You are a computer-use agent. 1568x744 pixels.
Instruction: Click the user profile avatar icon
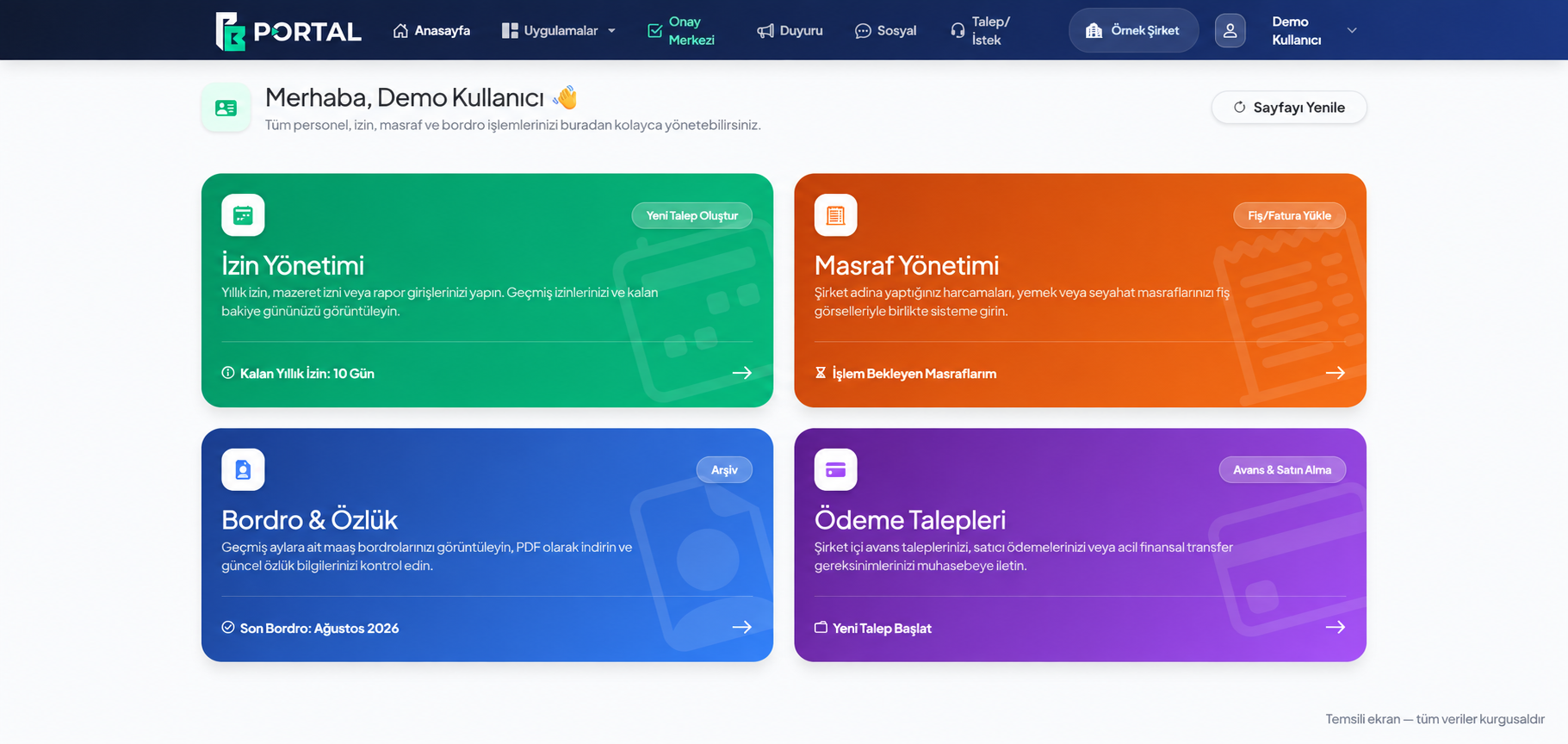[x=1230, y=31]
